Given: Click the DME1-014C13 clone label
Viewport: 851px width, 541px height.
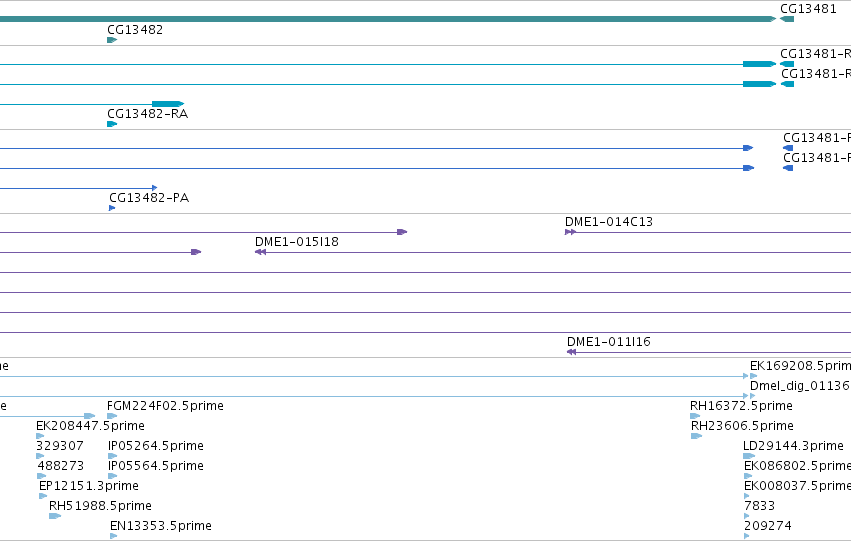Looking at the screenshot, I should click(x=609, y=222).
